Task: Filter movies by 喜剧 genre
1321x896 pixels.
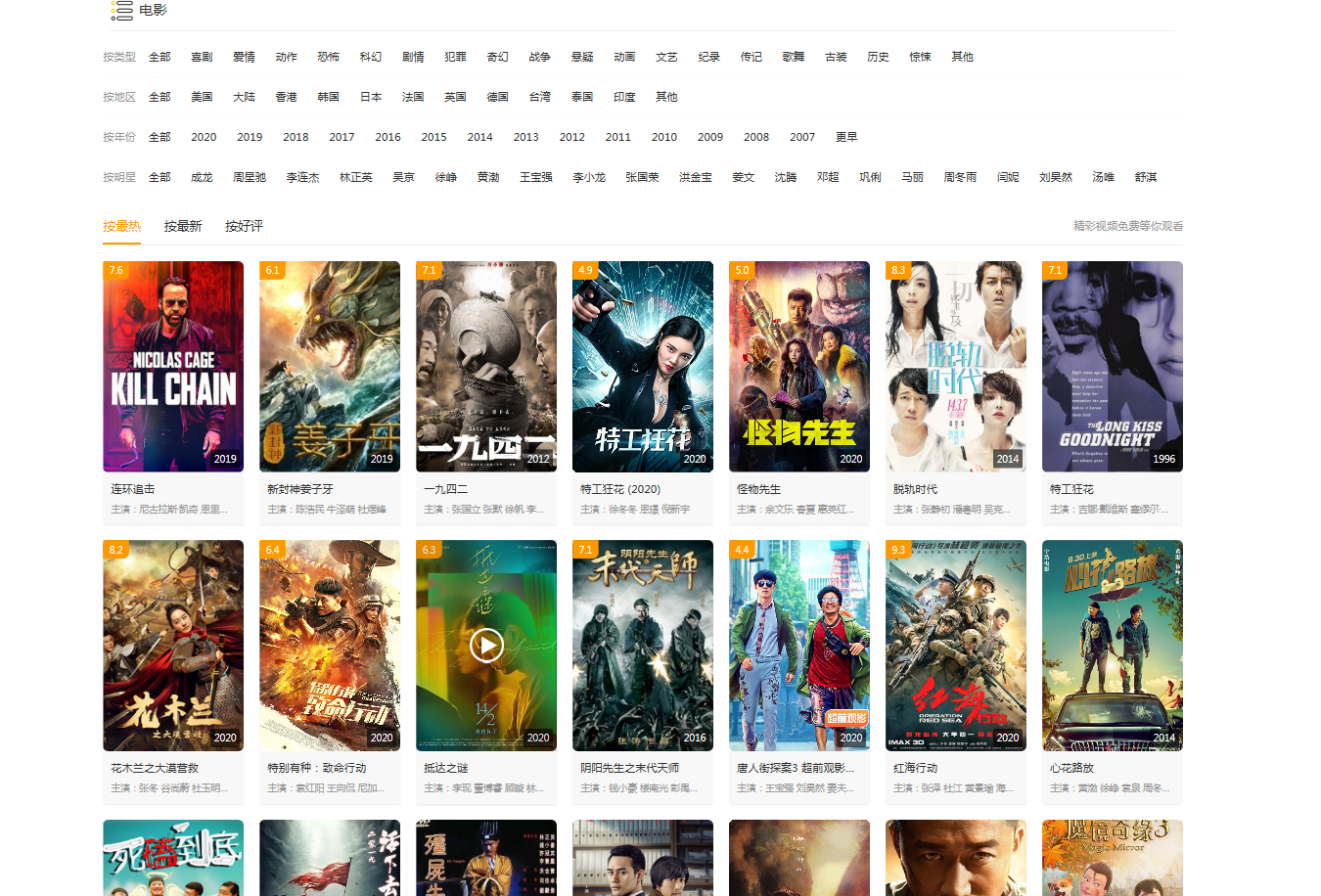Action: tap(202, 57)
